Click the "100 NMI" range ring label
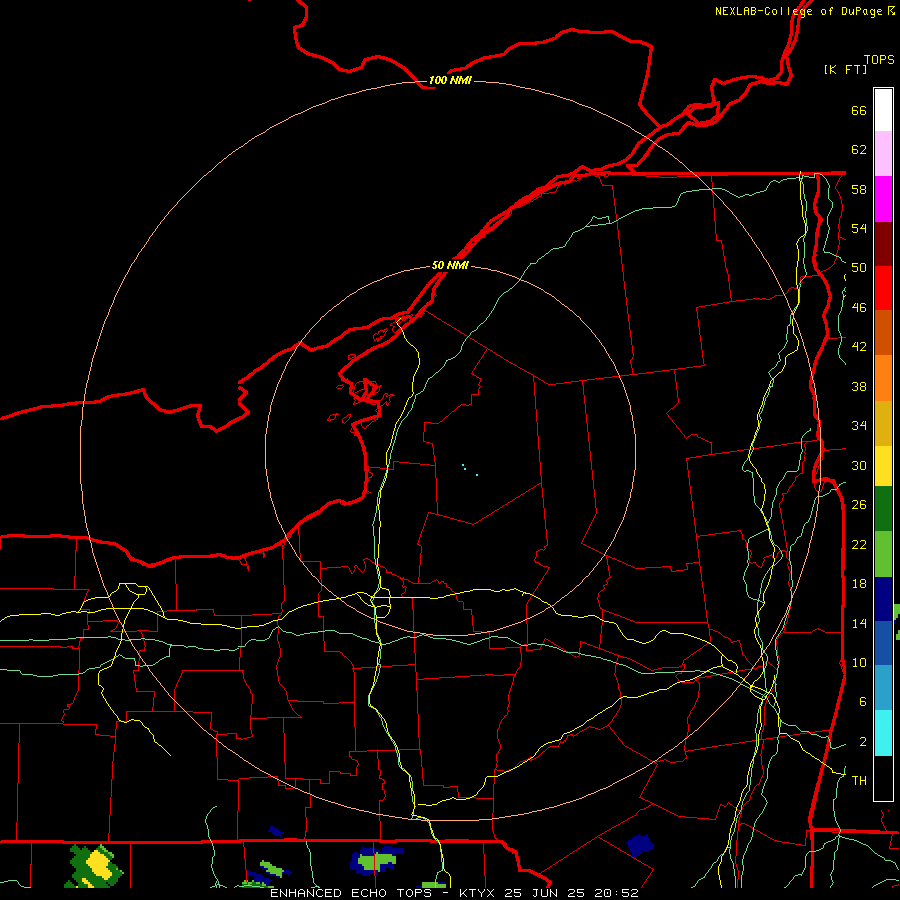This screenshot has height=900, width=900. coord(450,80)
